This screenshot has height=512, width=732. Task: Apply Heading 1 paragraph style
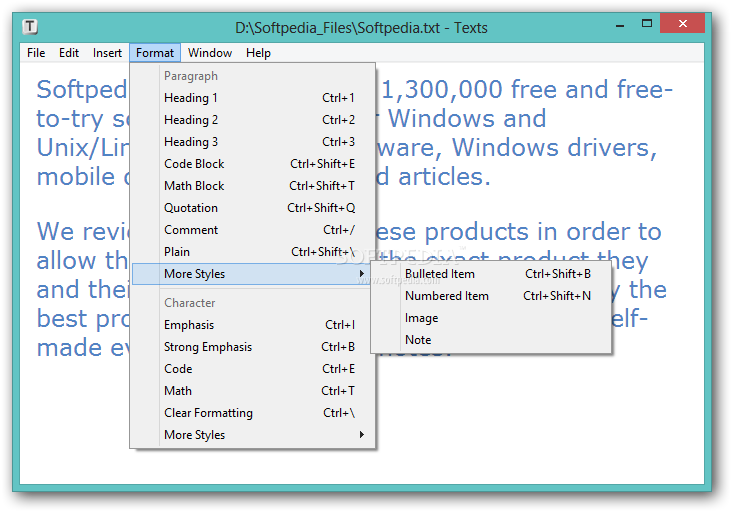[x=253, y=98]
